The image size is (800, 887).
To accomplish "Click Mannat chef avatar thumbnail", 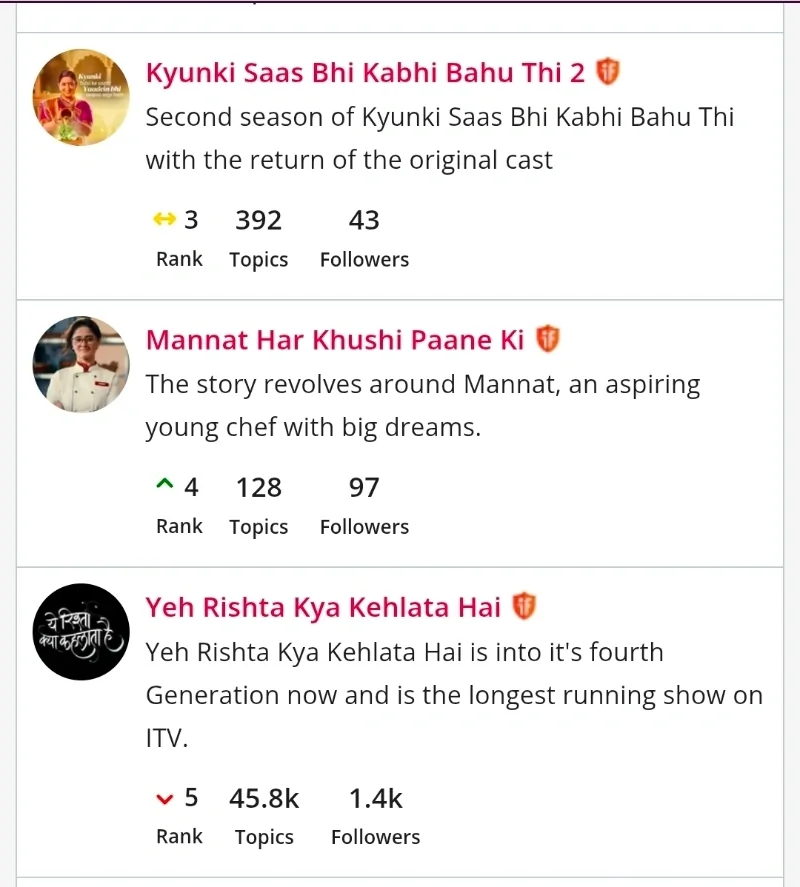I will pyautogui.click(x=81, y=364).
